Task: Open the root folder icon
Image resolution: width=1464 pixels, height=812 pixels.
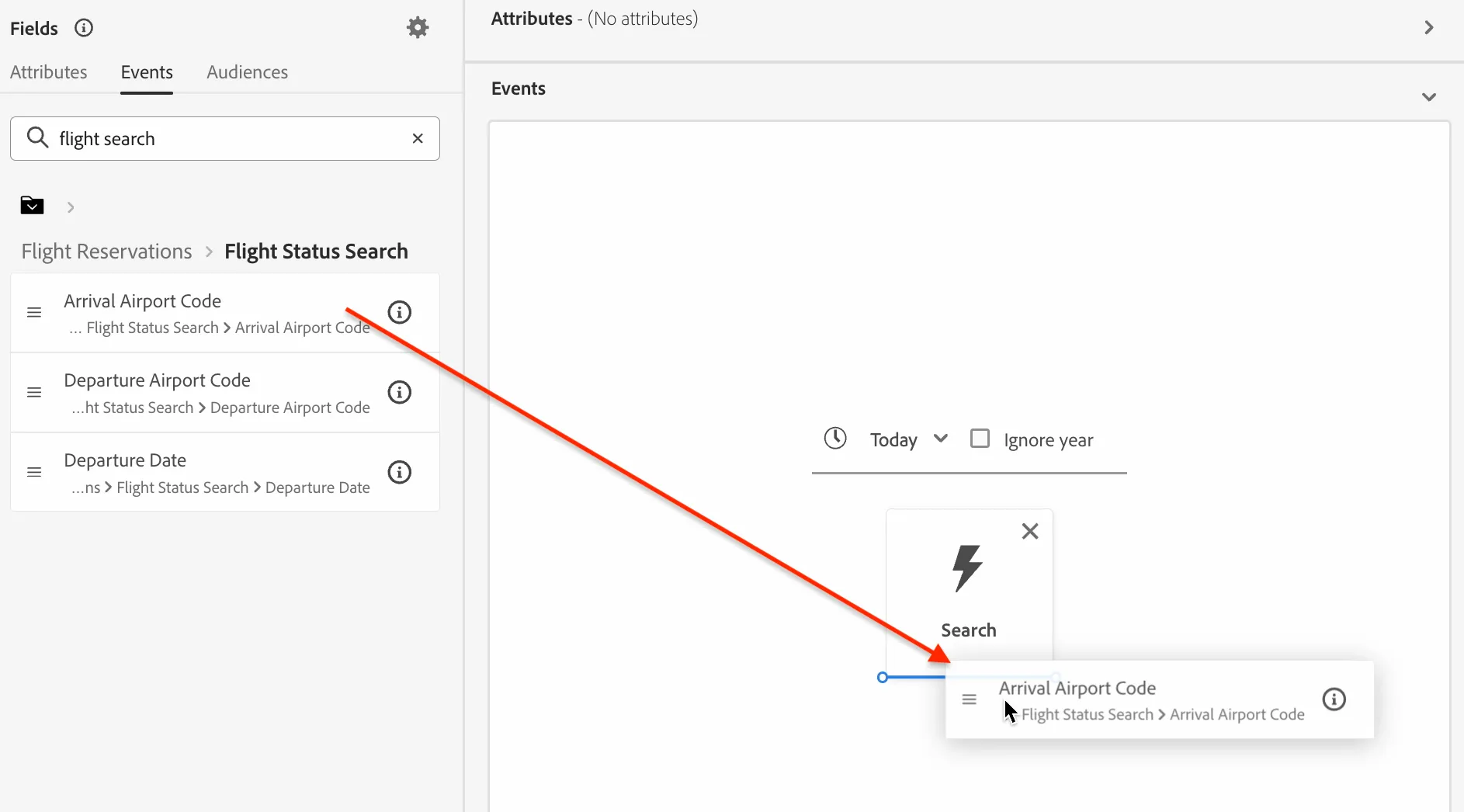Action: click(x=32, y=206)
